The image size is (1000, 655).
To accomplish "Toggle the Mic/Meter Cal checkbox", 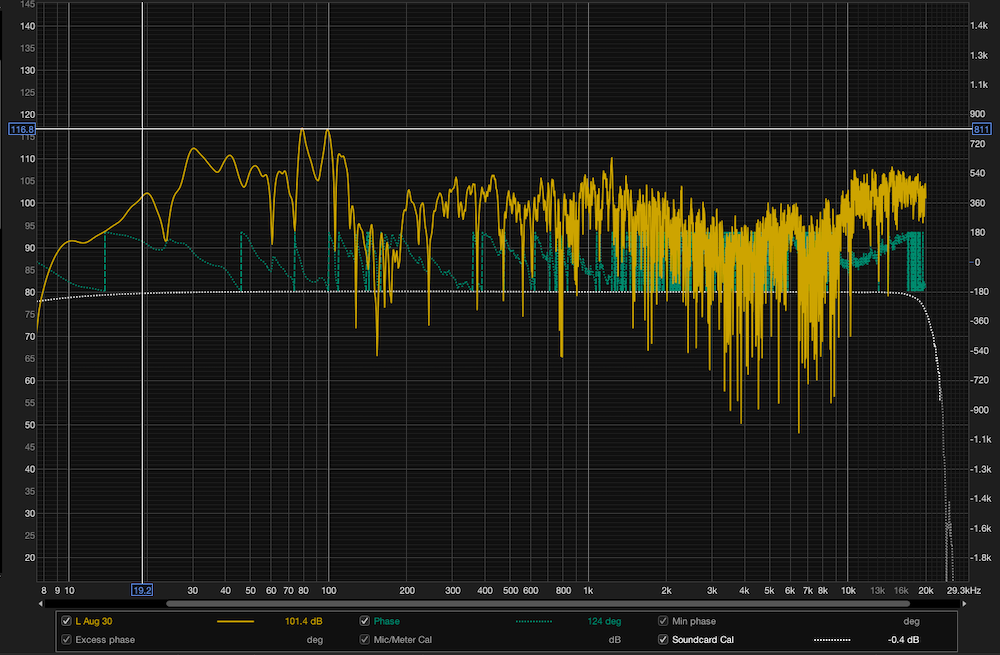I will tap(365, 639).
